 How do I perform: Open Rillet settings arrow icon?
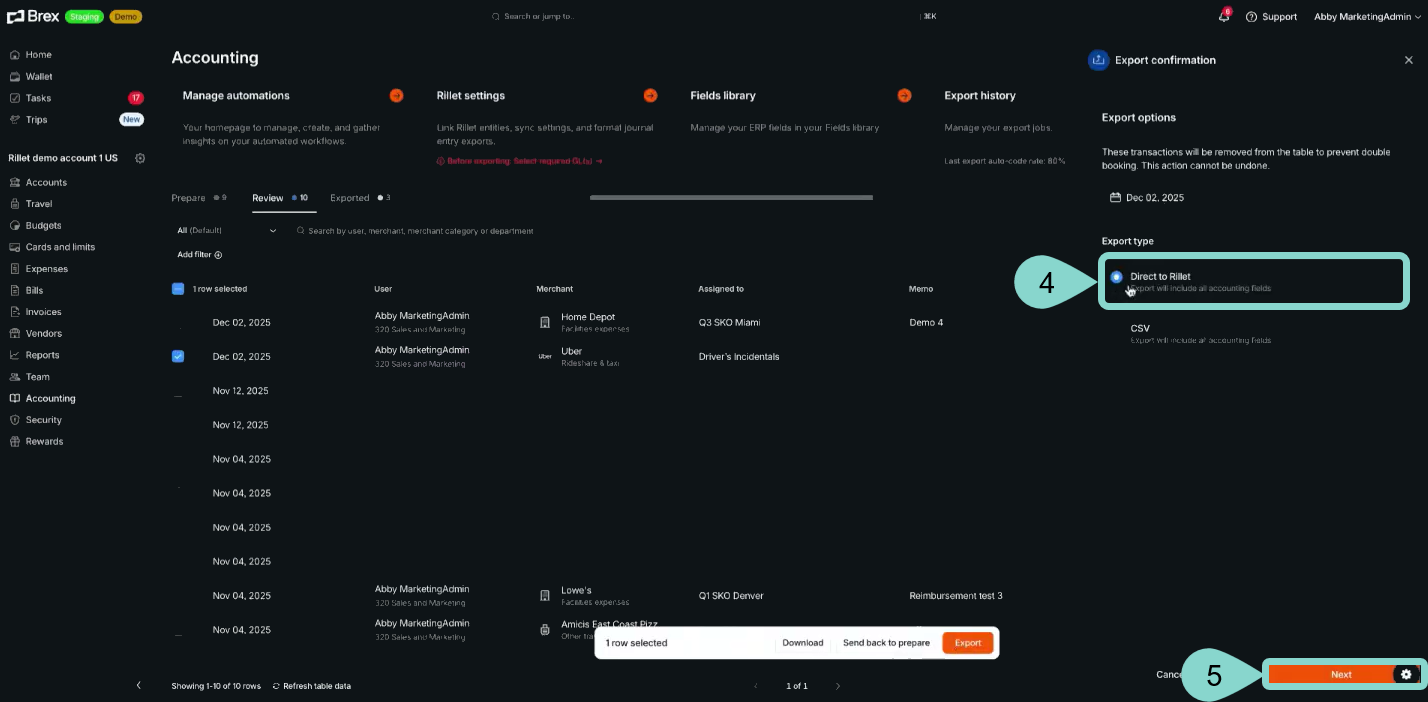pos(650,96)
